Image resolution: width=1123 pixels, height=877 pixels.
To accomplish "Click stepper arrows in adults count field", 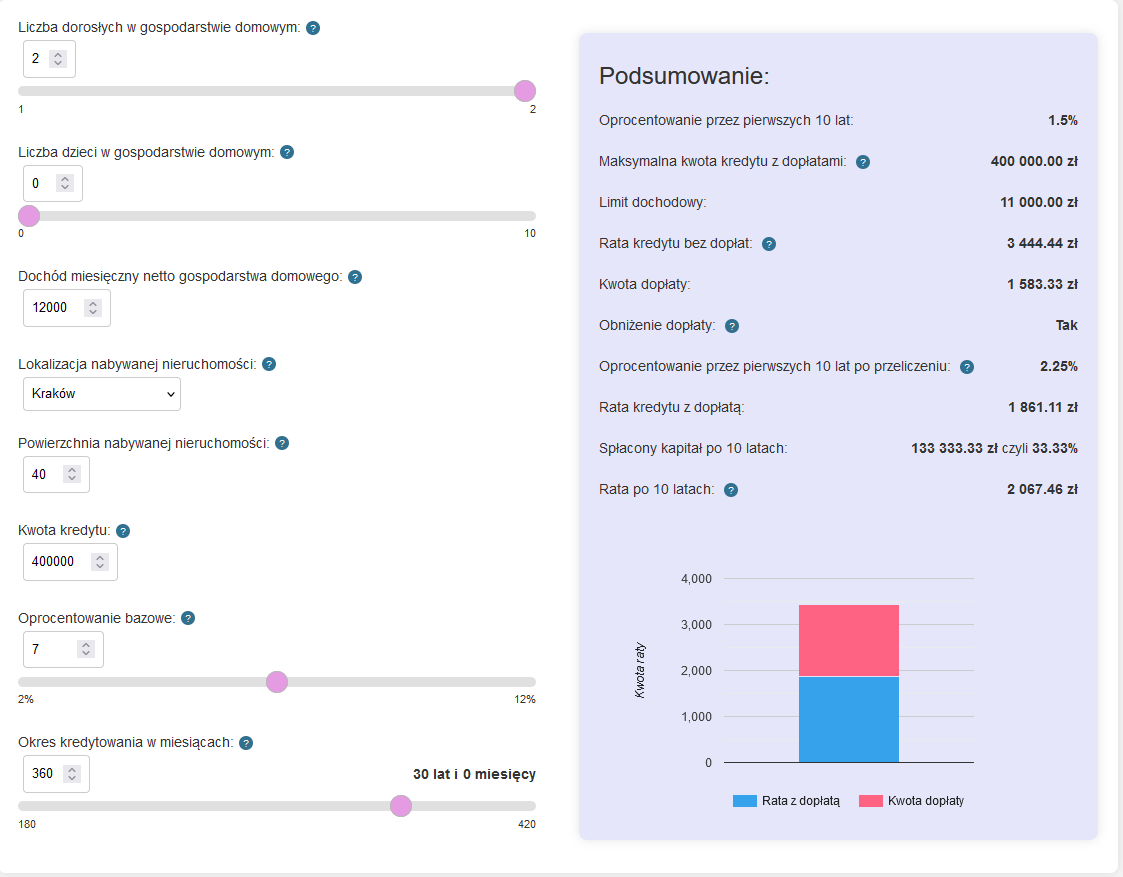I will [x=58, y=59].
